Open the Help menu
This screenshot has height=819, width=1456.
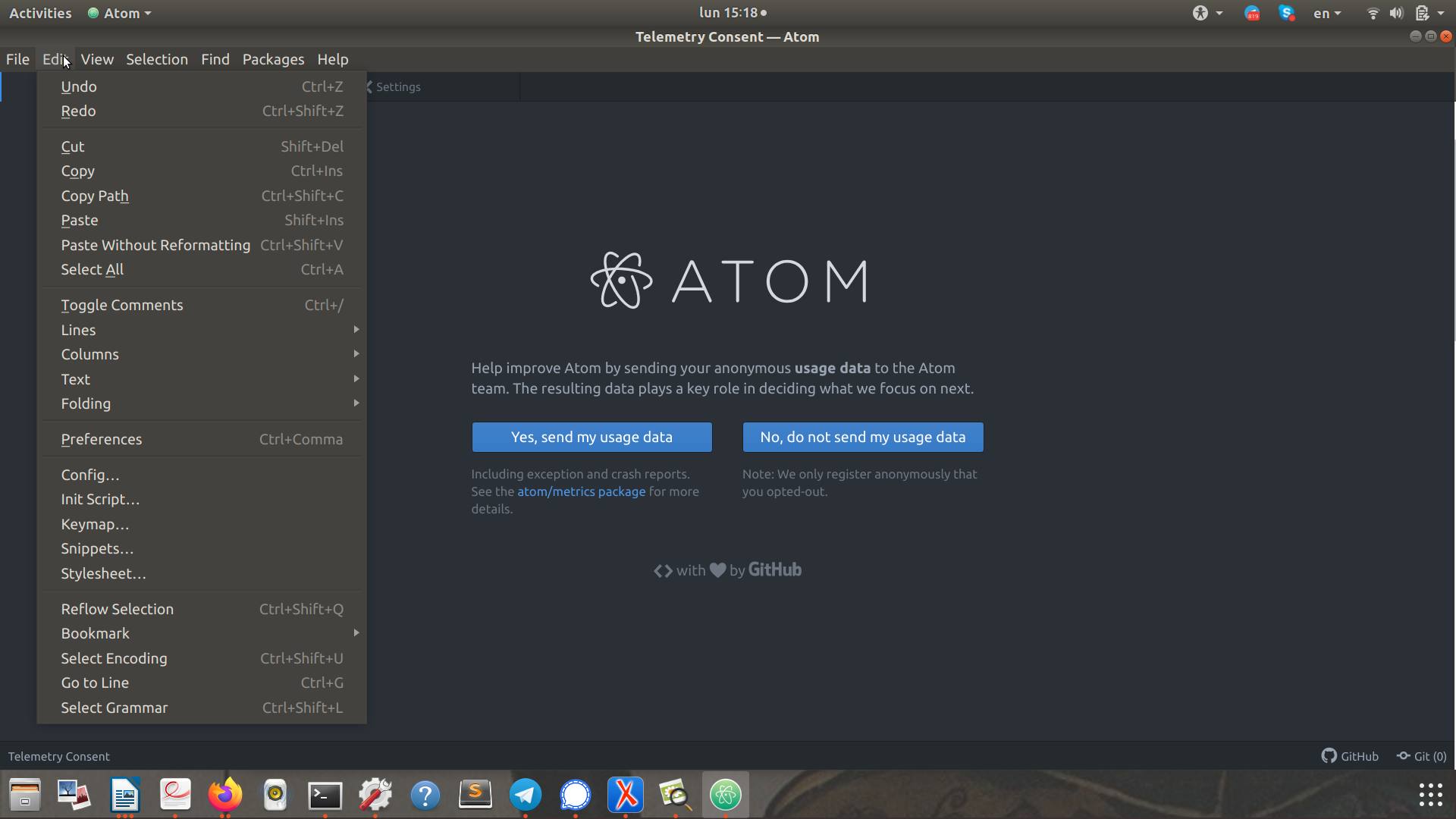coord(333,59)
